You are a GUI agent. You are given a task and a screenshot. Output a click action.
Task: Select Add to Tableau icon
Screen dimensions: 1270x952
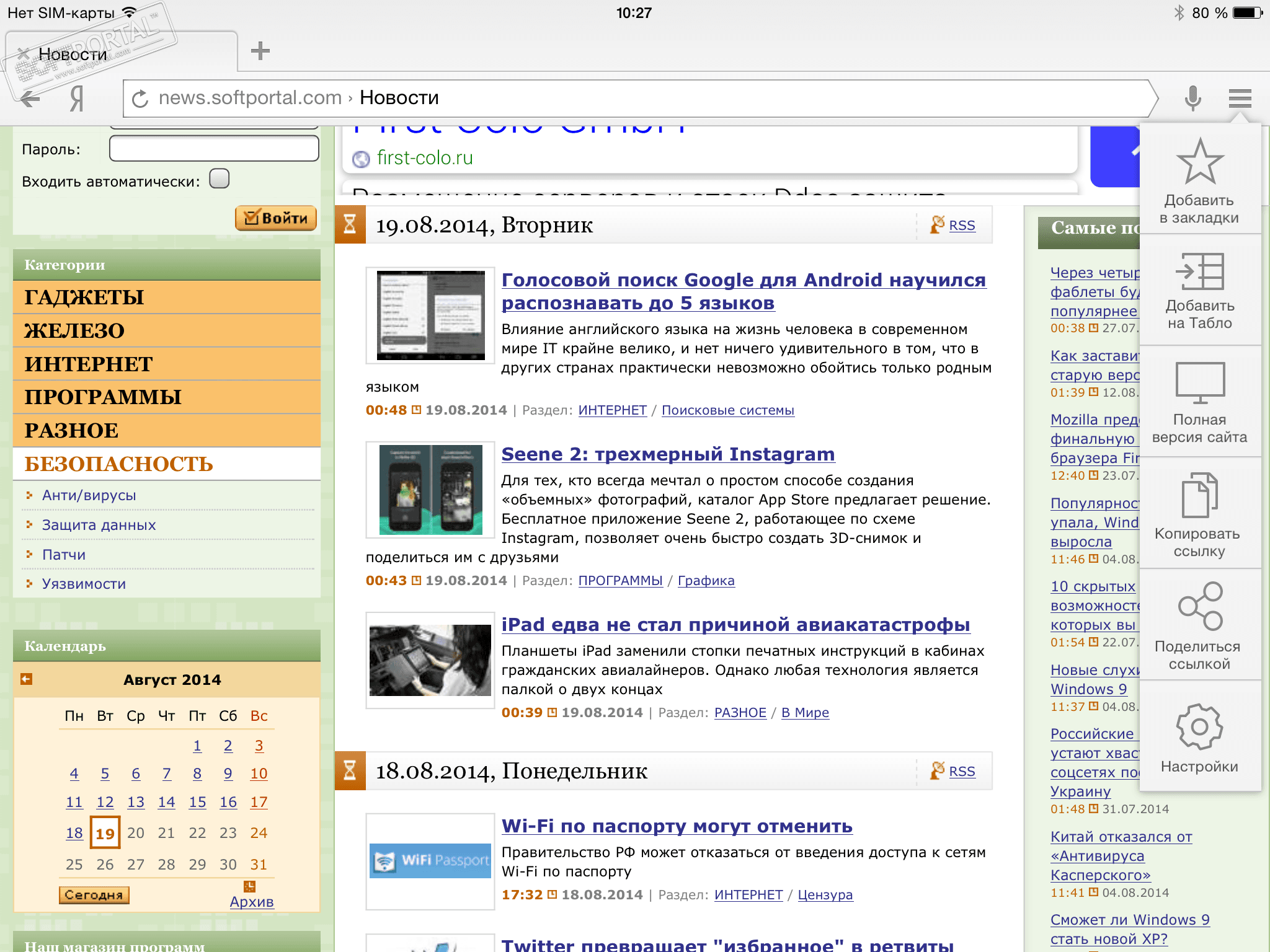[x=1199, y=273]
